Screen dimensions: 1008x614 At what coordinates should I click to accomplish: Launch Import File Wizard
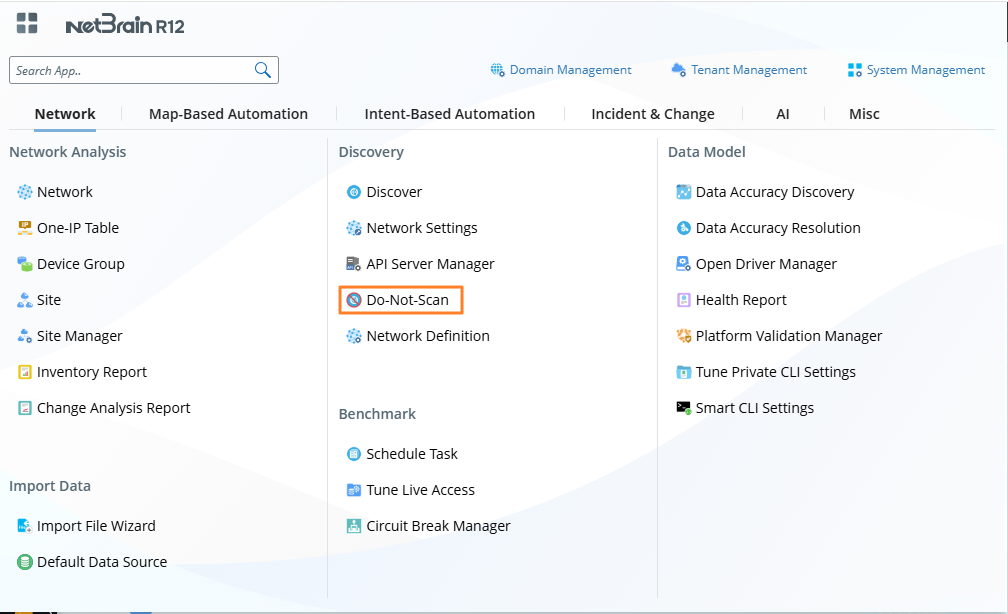(x=96, y=526)
